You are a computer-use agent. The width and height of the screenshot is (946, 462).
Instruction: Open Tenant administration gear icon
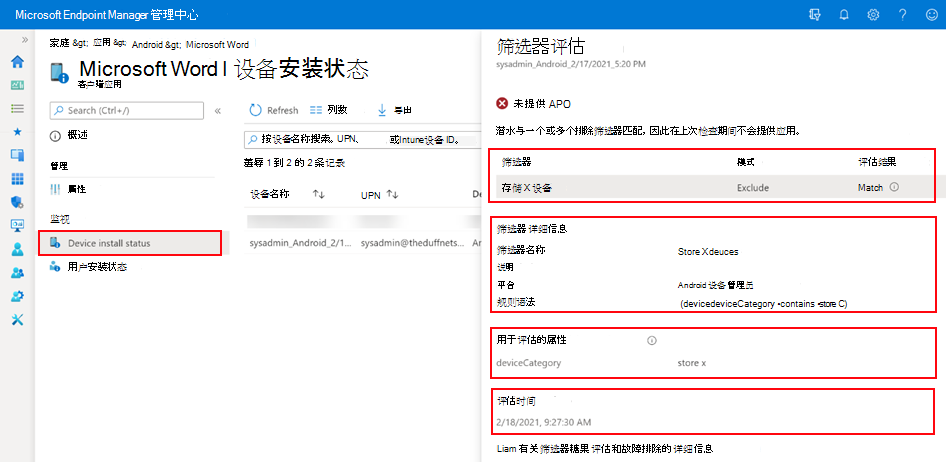(x=17, y=296)
